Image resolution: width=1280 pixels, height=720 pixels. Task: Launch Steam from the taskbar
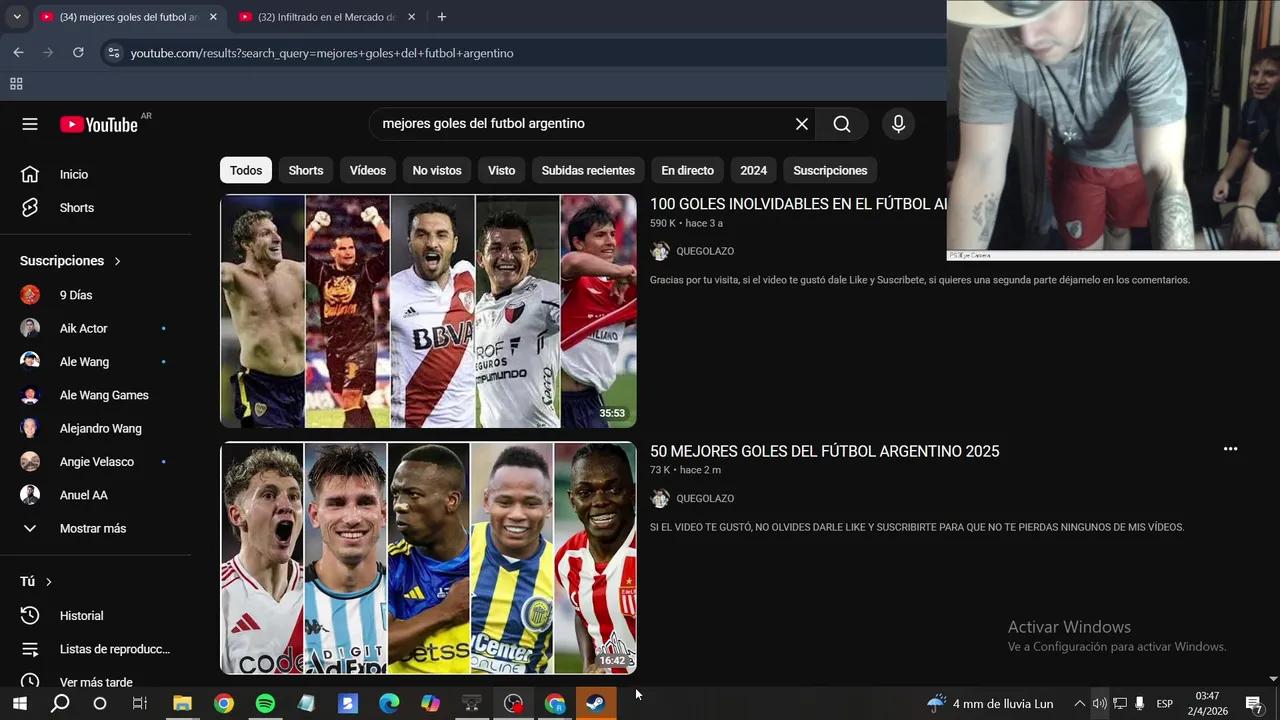pyautogui.click(x=595, y=704)
